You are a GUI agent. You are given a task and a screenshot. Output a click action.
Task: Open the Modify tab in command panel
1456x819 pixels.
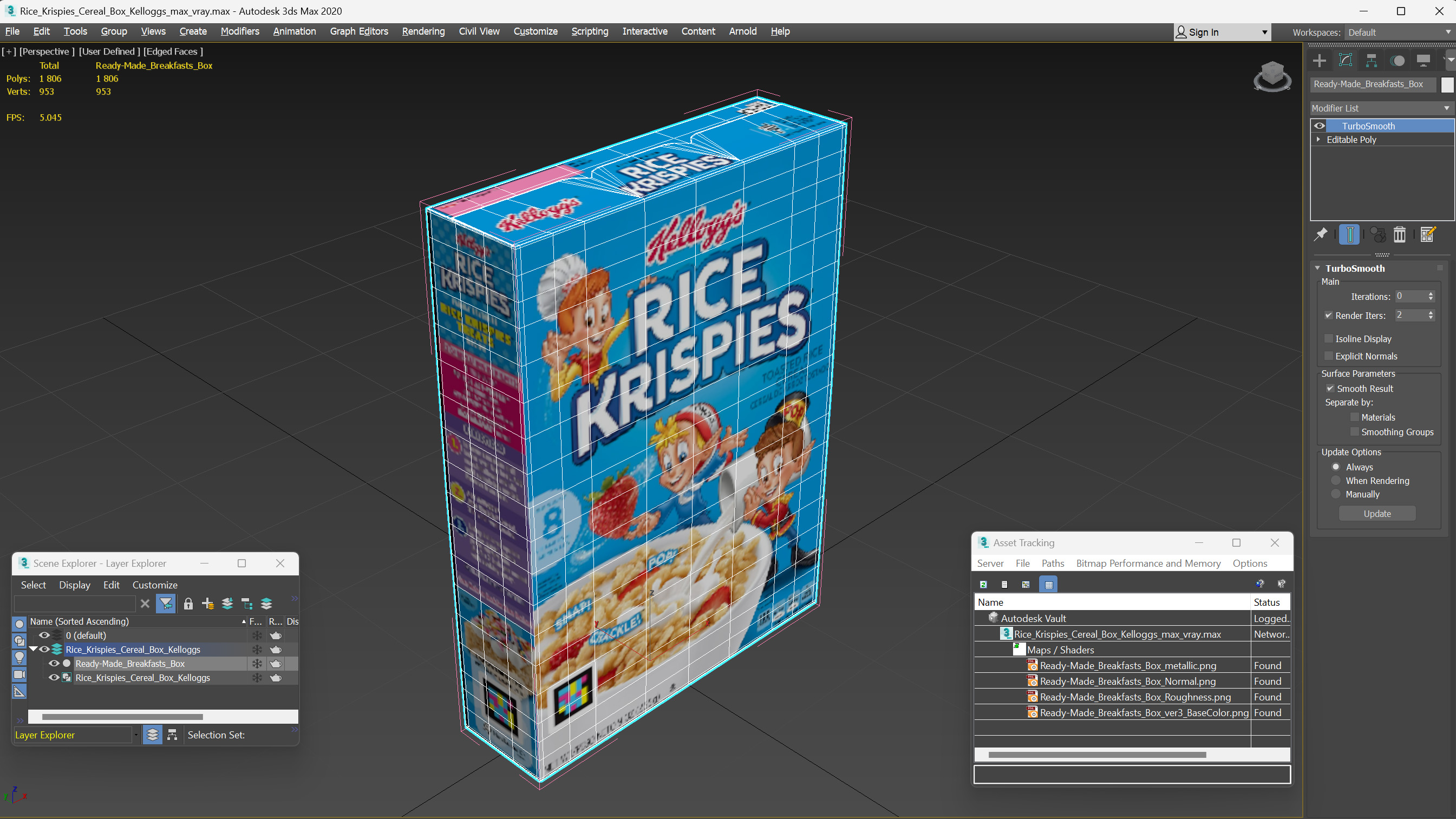[x=1345, y=61]
